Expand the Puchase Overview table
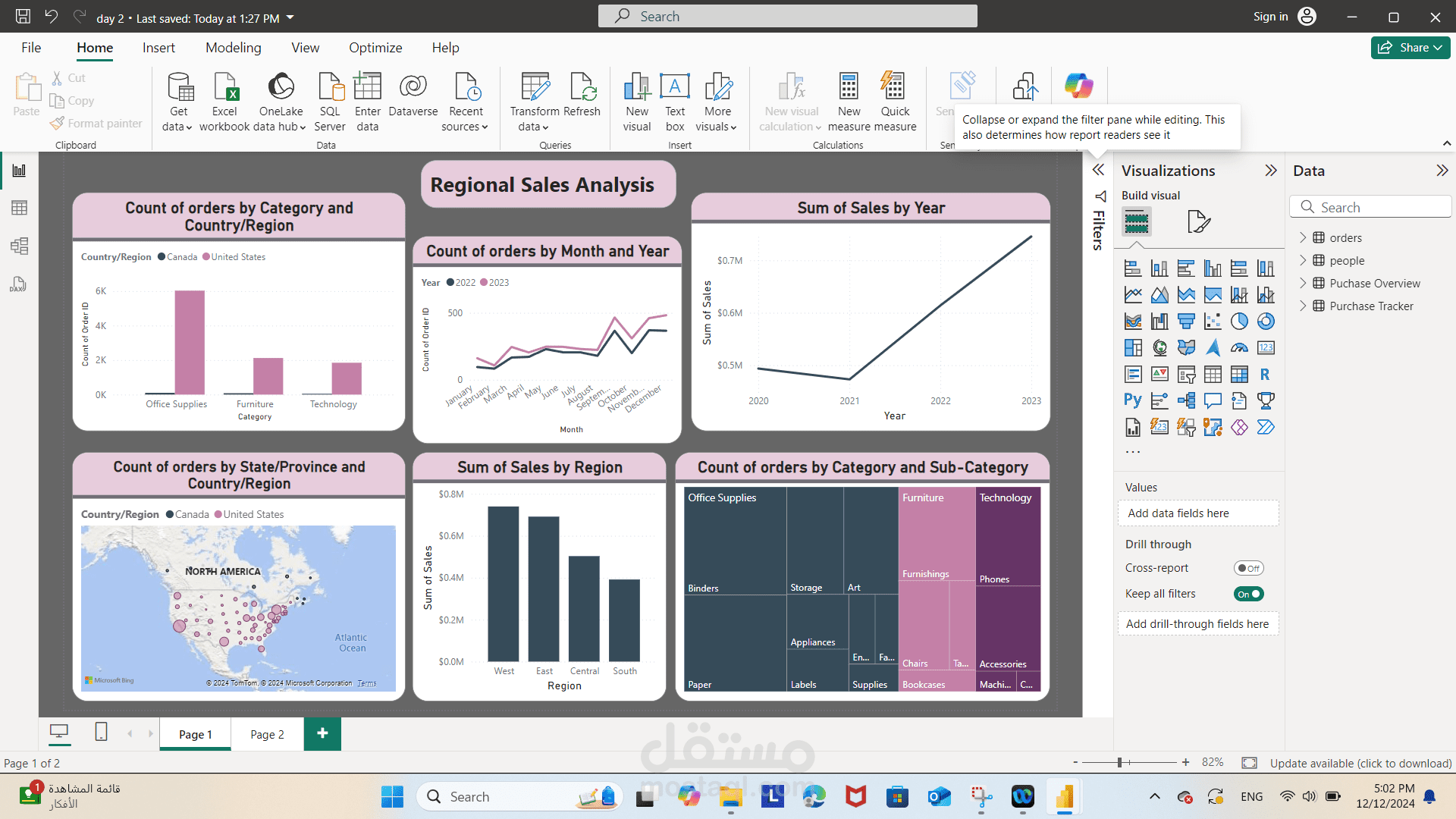 (1303, 283)
